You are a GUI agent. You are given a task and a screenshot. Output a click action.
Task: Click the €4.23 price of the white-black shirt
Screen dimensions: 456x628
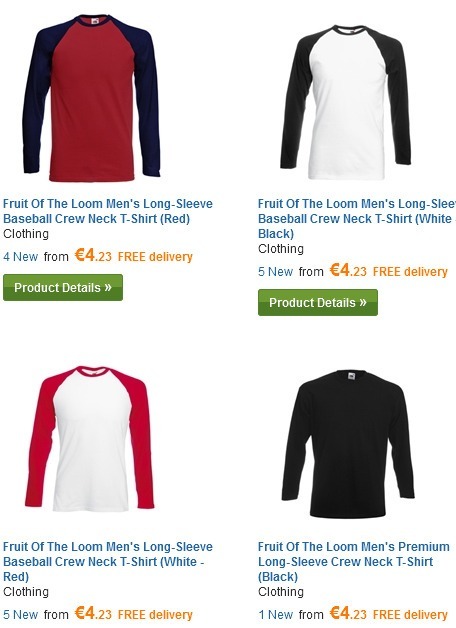click(x=348, y=270)
